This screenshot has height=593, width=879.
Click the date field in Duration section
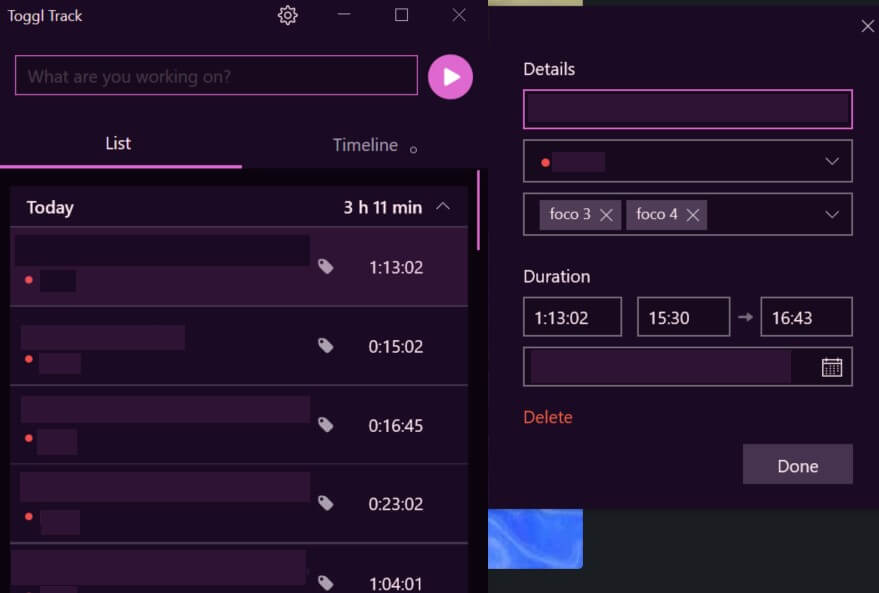pyautogui.click(x=688, y=367)
